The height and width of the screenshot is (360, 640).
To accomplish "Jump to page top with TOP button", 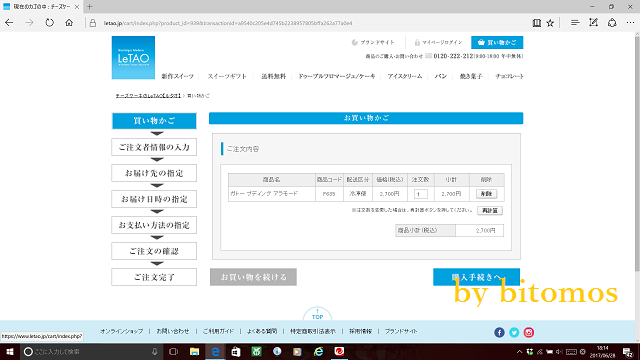I will coord(318,314).
